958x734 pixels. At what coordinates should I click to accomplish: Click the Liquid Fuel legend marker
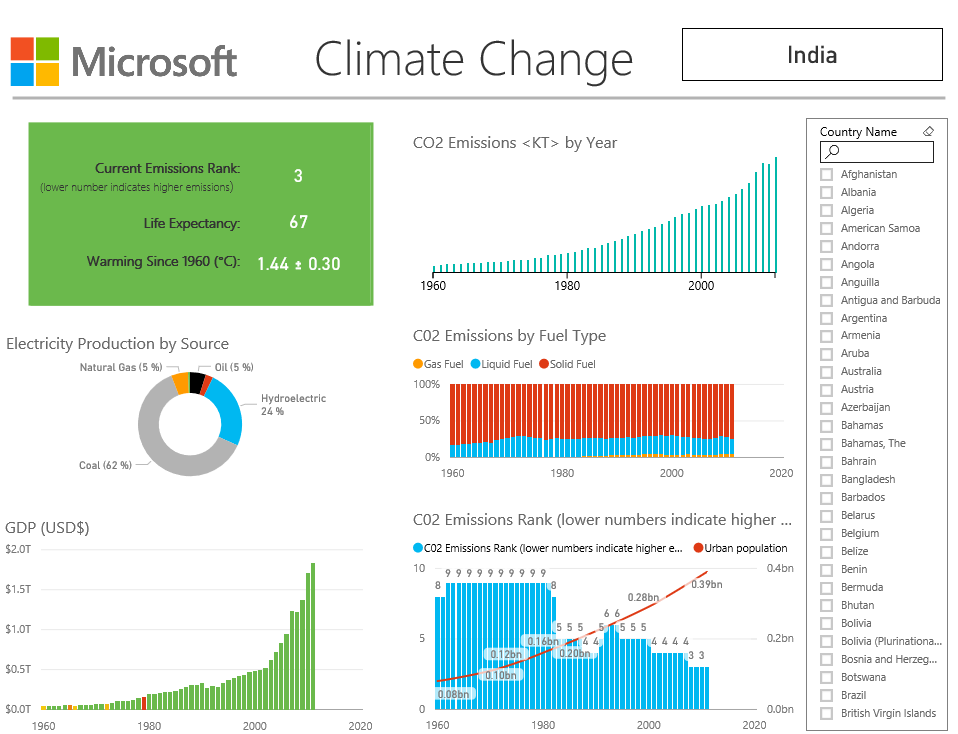(x=475, y=364)
